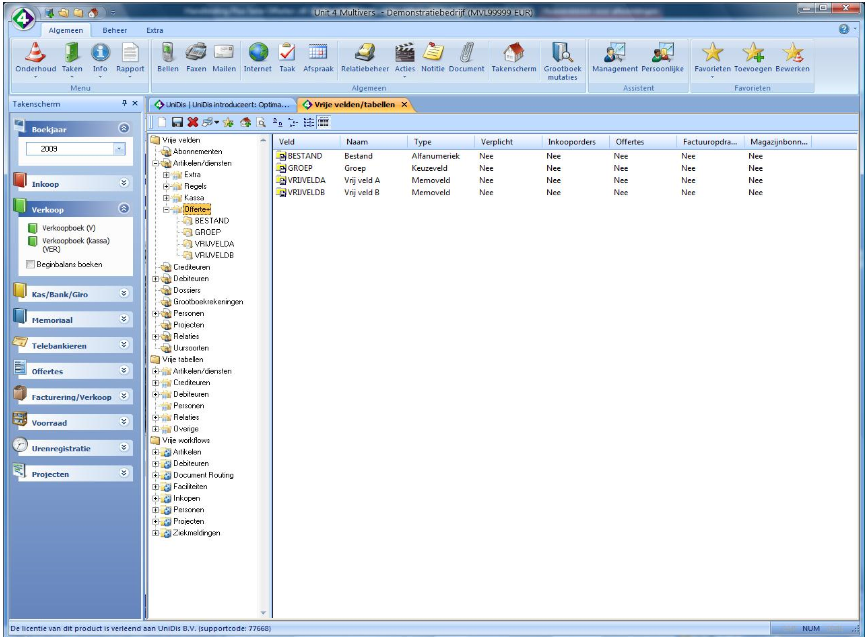The image size is (865, 637).
Task: Open the Extra ribbon tab
Action: (x=155, y=30)
